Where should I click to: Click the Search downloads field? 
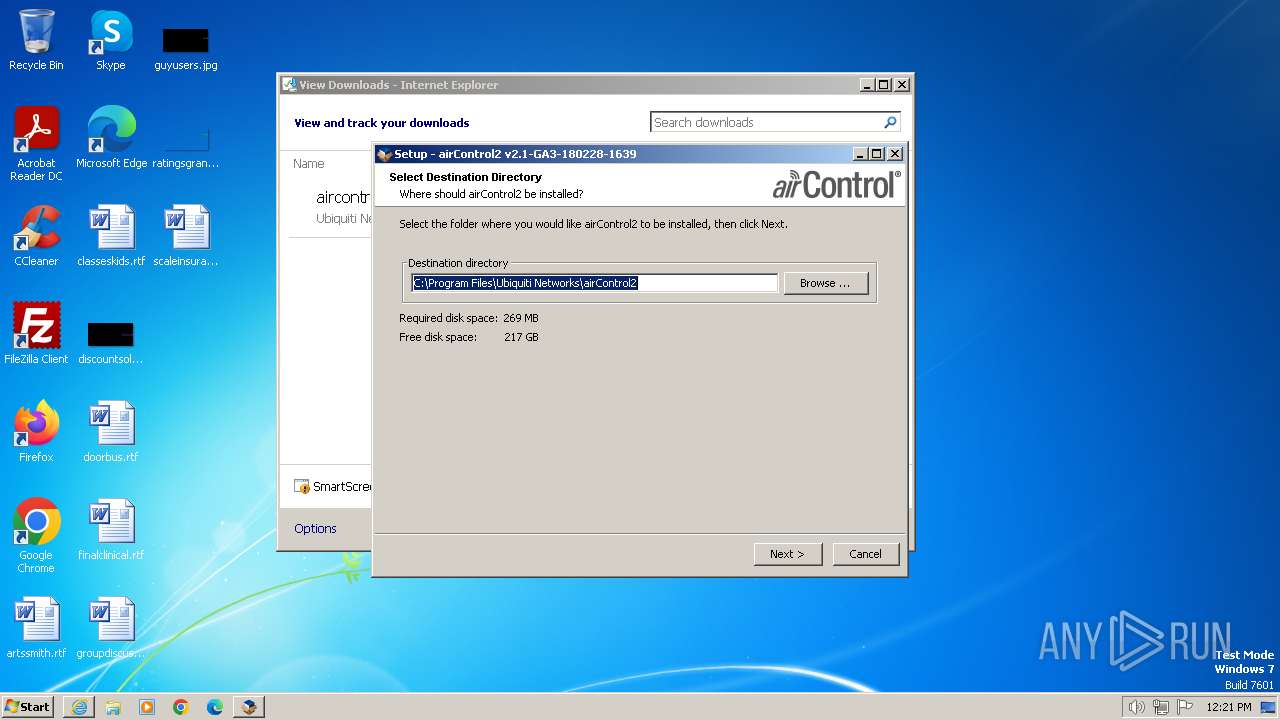pyautogui.click(x=766, y=122)
